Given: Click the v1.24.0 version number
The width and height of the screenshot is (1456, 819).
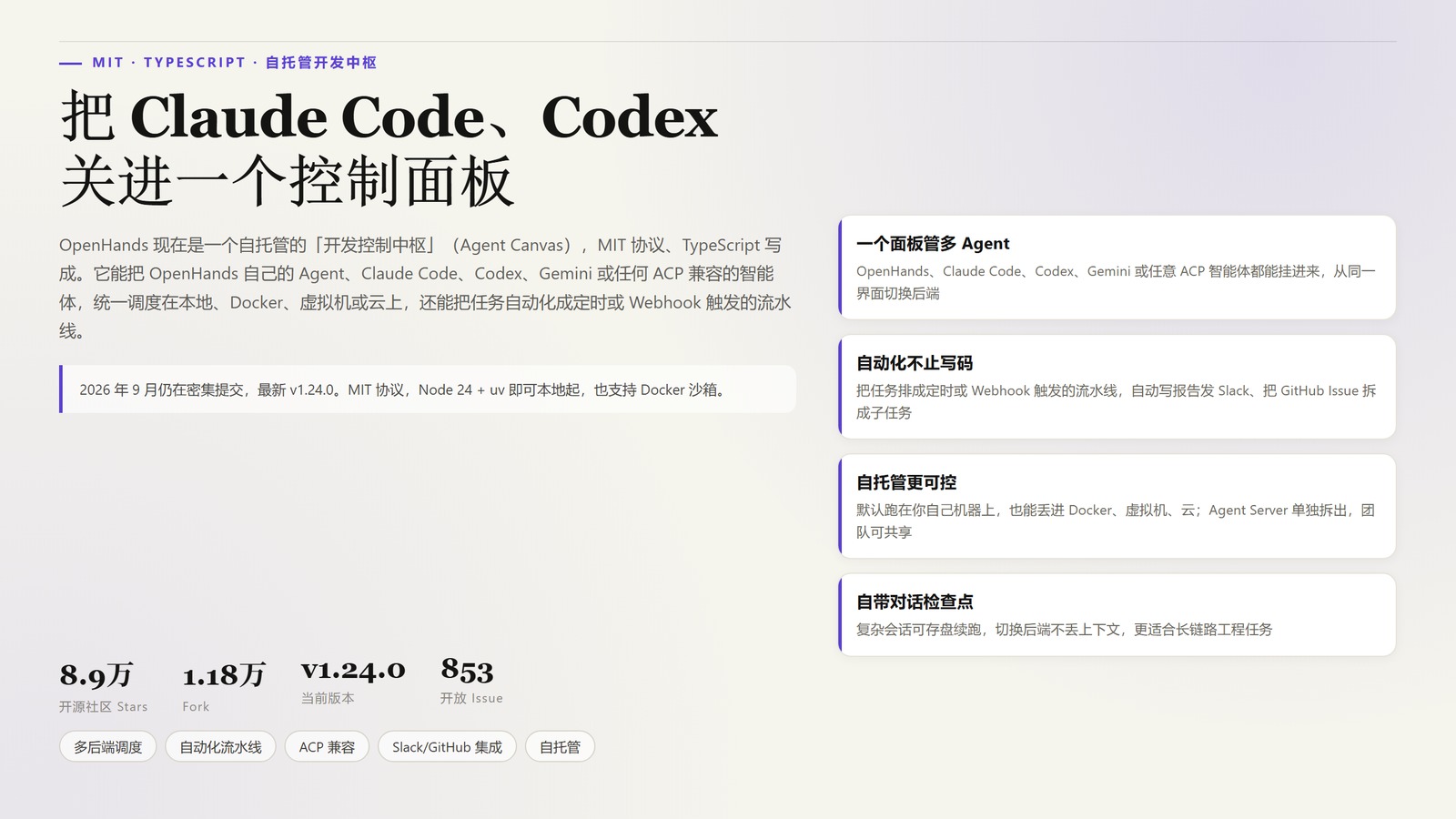Looking at the screenshot, I should click(x=353, y=671).
